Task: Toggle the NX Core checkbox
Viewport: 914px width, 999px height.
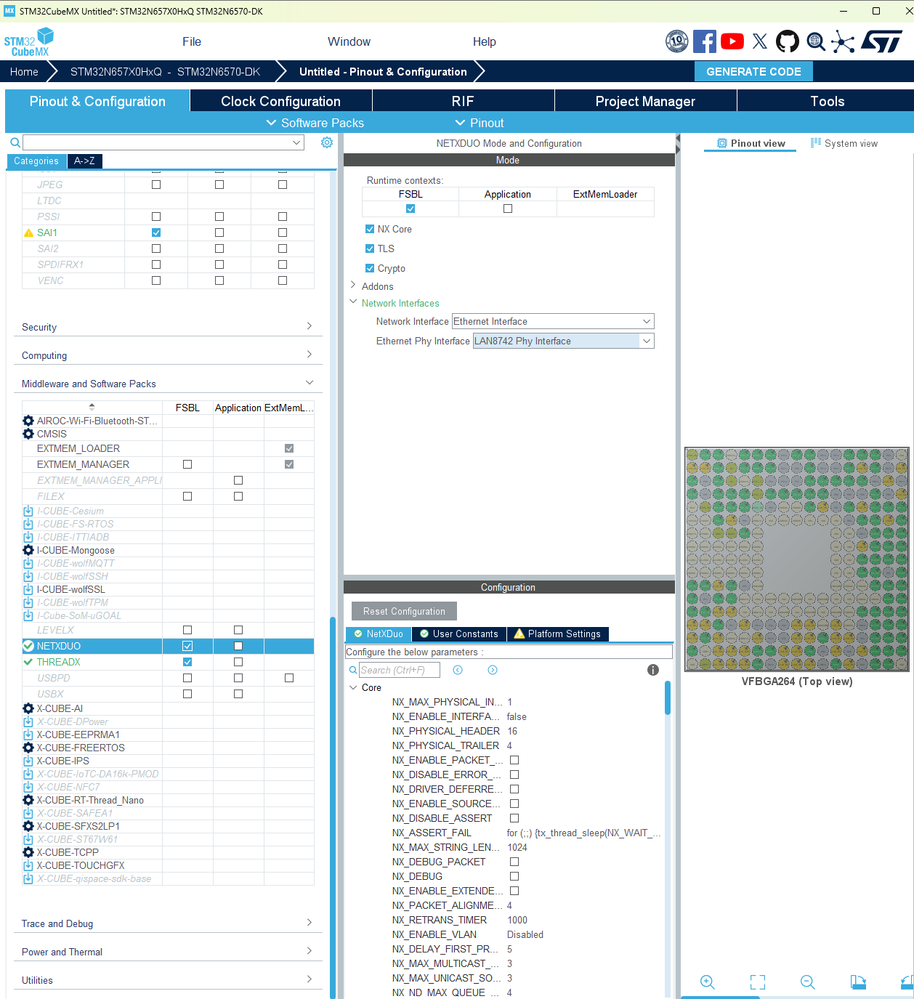Action: [369, 229]
